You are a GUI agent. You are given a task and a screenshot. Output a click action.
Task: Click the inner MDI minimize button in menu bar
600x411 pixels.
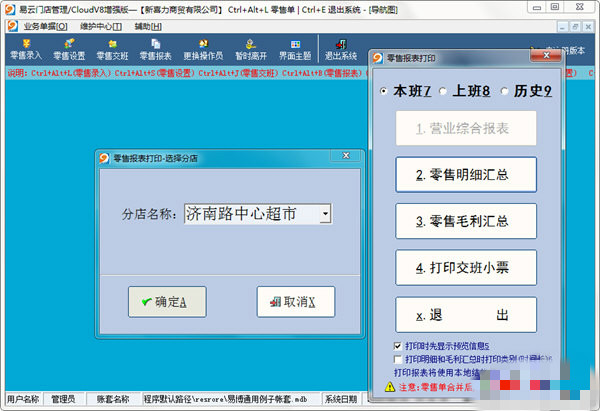click(x=562, y=27)
